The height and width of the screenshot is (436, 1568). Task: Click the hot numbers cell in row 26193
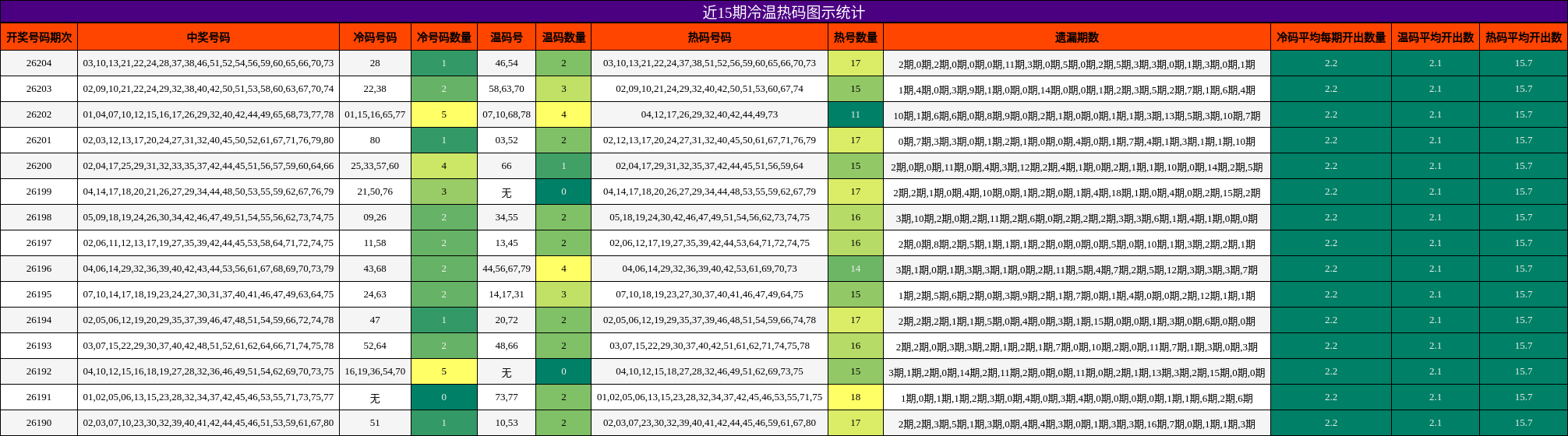click(x=709, y=346)
